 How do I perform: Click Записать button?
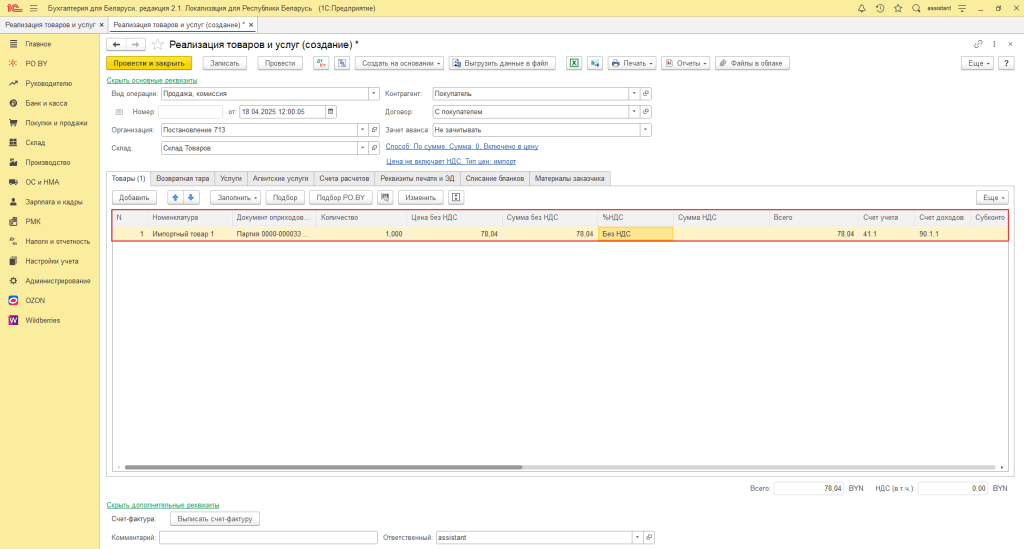click(225, 63)
